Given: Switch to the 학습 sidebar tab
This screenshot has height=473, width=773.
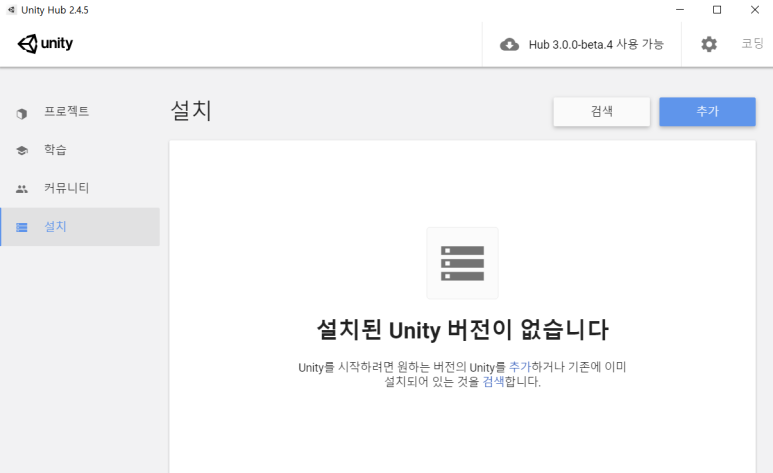Looking at the screenshot, I should click(80, 150).
